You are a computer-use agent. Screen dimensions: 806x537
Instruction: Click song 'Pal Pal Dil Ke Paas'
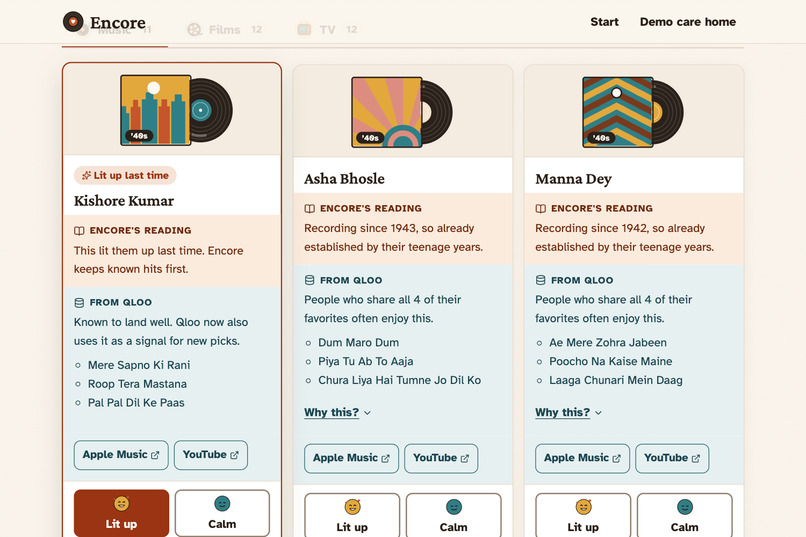click(x=136, y=403)
